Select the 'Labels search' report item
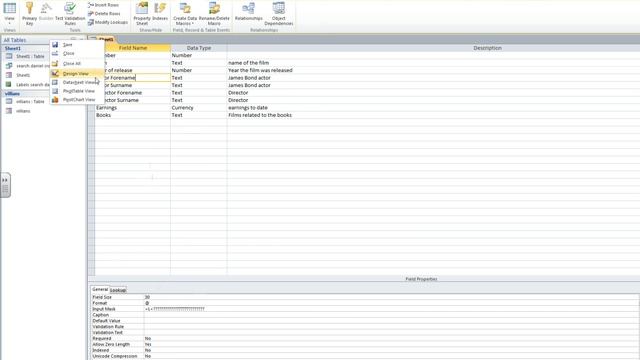This screenshot has width=640, height=360. (33, 84)
